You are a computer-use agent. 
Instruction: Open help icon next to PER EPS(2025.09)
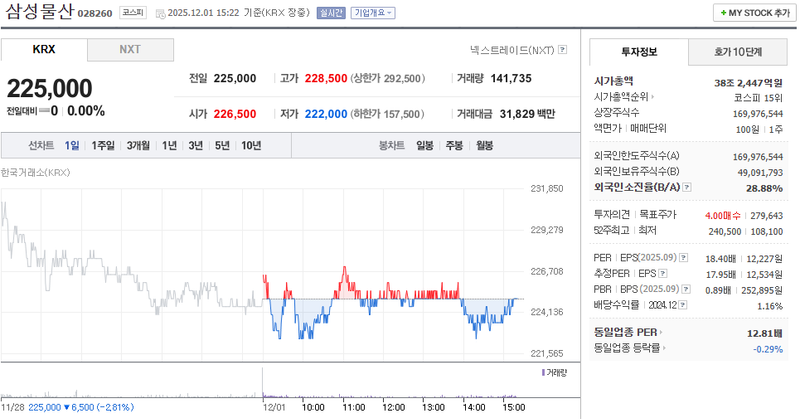[x=683, y=258]
